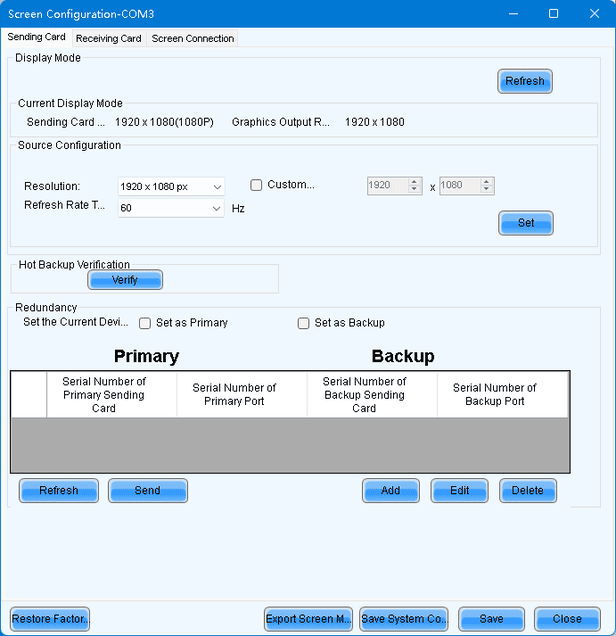The width and height of the screenshot is (616, 636).
Task: Click the Close button at bottom
Action: 567,619
